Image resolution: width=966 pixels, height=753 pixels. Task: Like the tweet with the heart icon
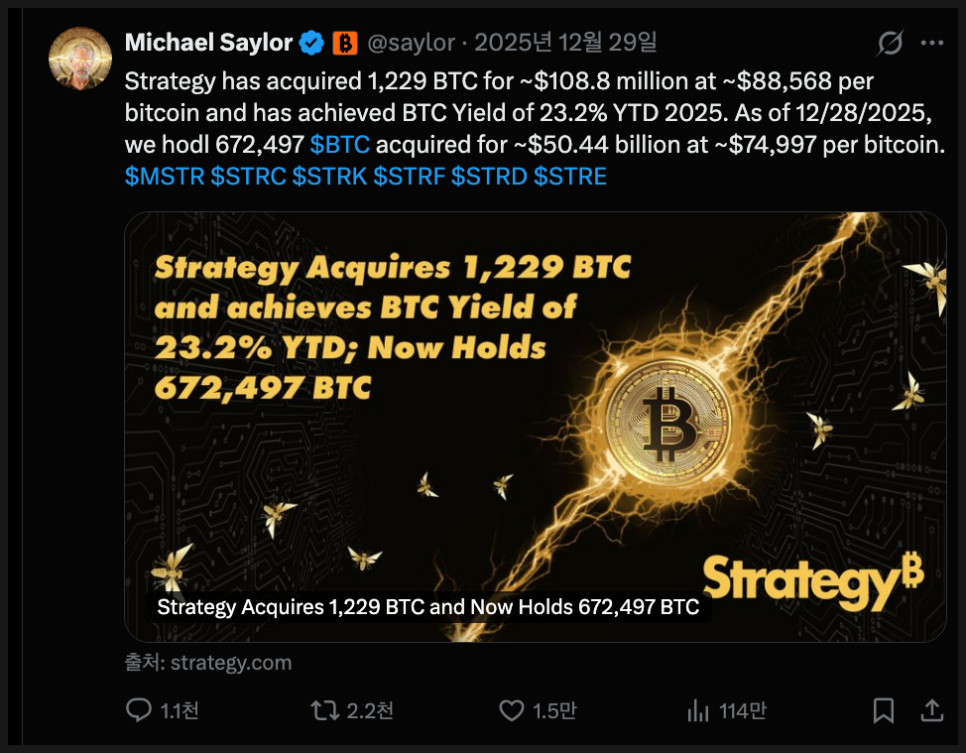511,710
